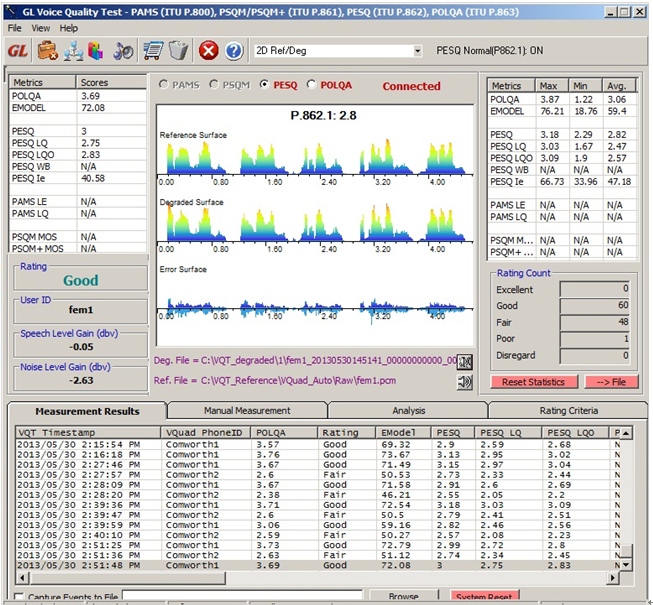Image resolution: width=653 pixels, height=605 pixels.
Task: Click the GL logo toolbar icon
Action: 18,51
